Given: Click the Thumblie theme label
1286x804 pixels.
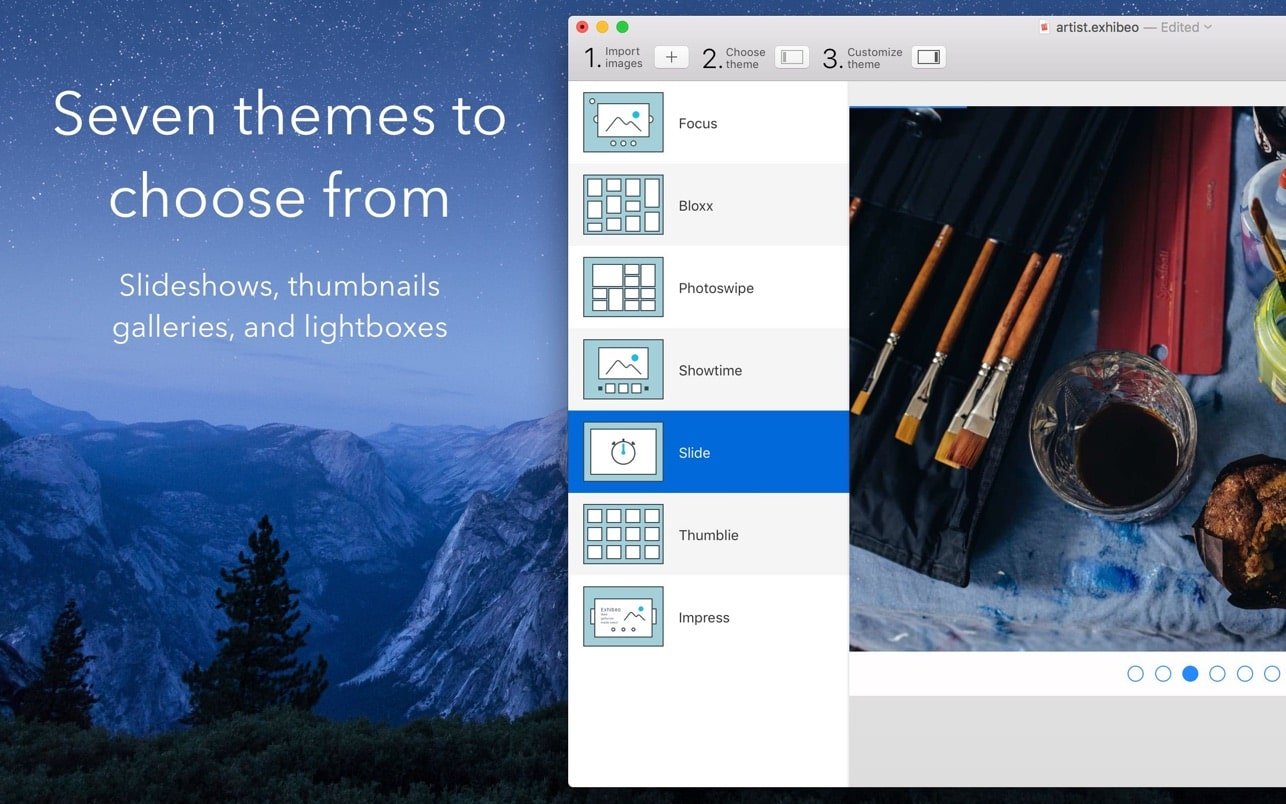Looking at the screenshot, I should coord(708,535).
